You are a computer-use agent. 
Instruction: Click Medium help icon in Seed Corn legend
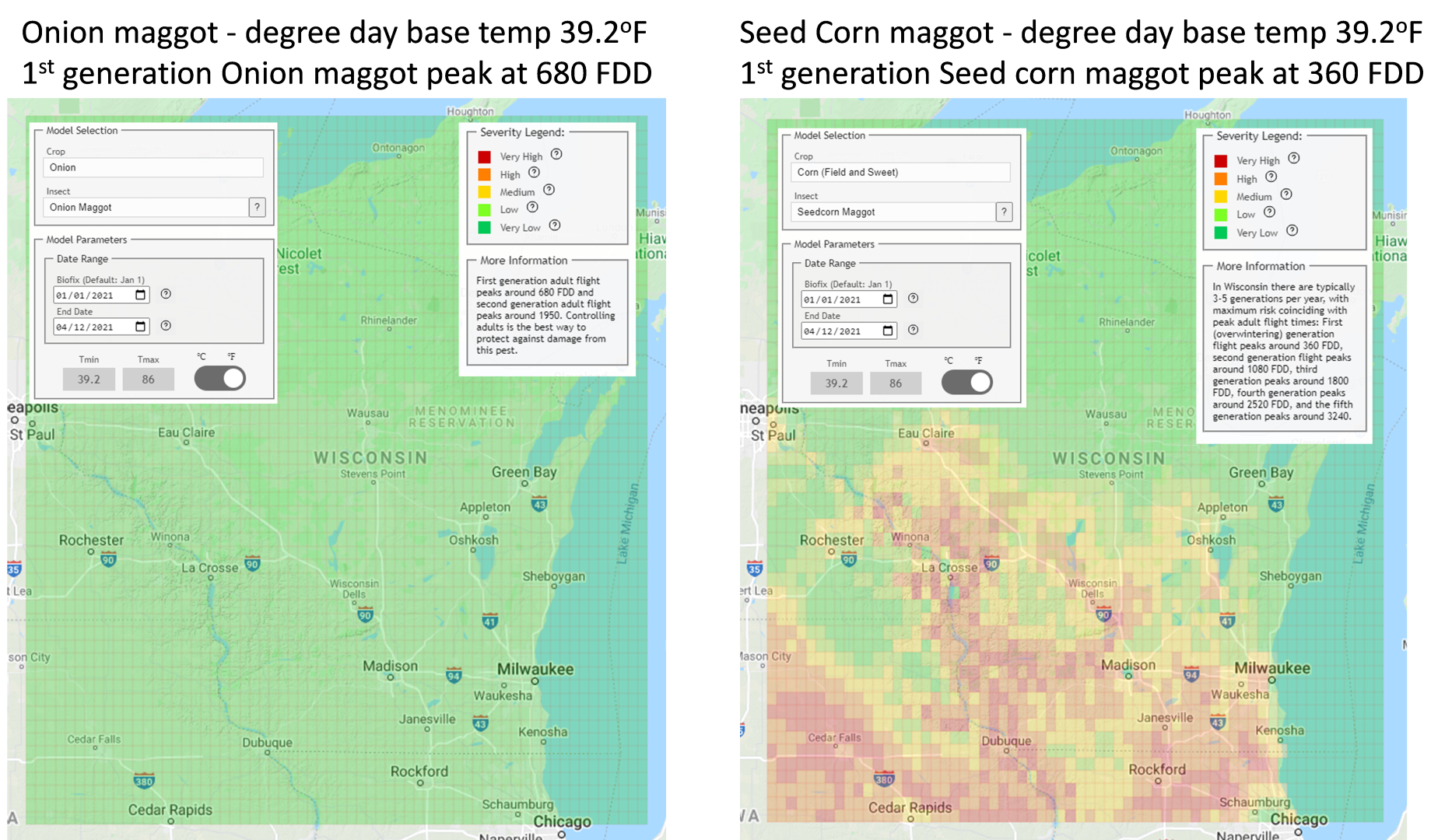pos(1286,194)
